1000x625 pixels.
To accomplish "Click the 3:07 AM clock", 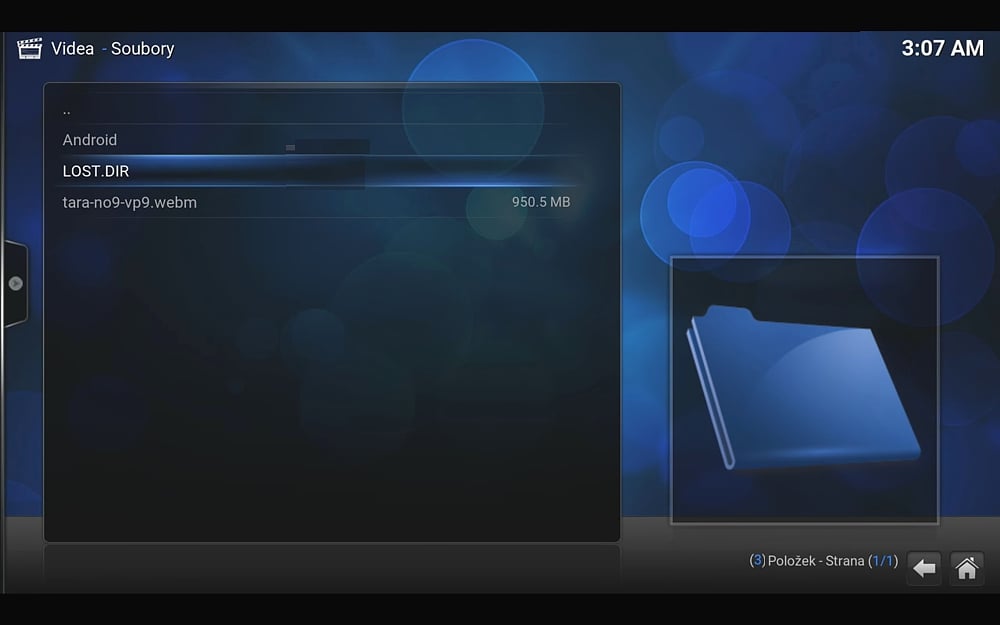I will pyautogui.click(x=942, y=48).
